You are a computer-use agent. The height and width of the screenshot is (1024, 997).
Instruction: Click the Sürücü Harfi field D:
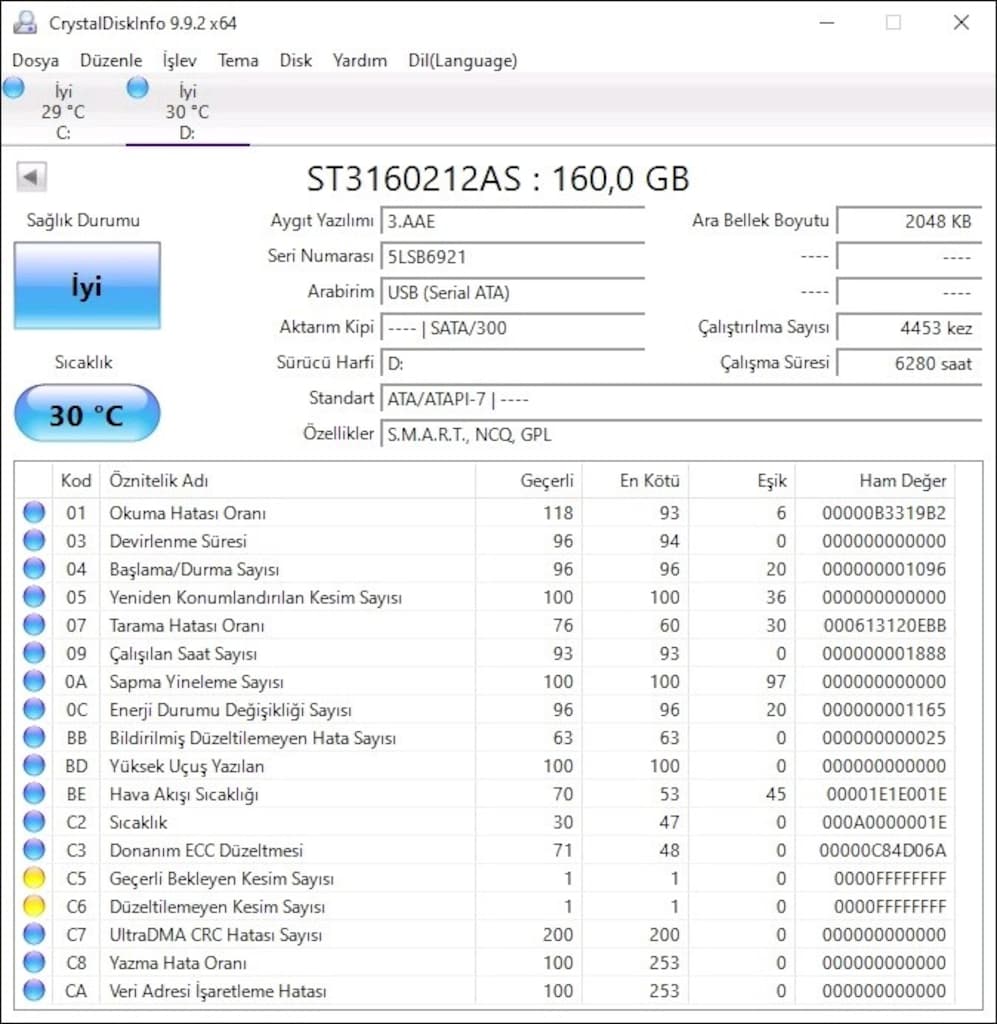pos(513,363)
